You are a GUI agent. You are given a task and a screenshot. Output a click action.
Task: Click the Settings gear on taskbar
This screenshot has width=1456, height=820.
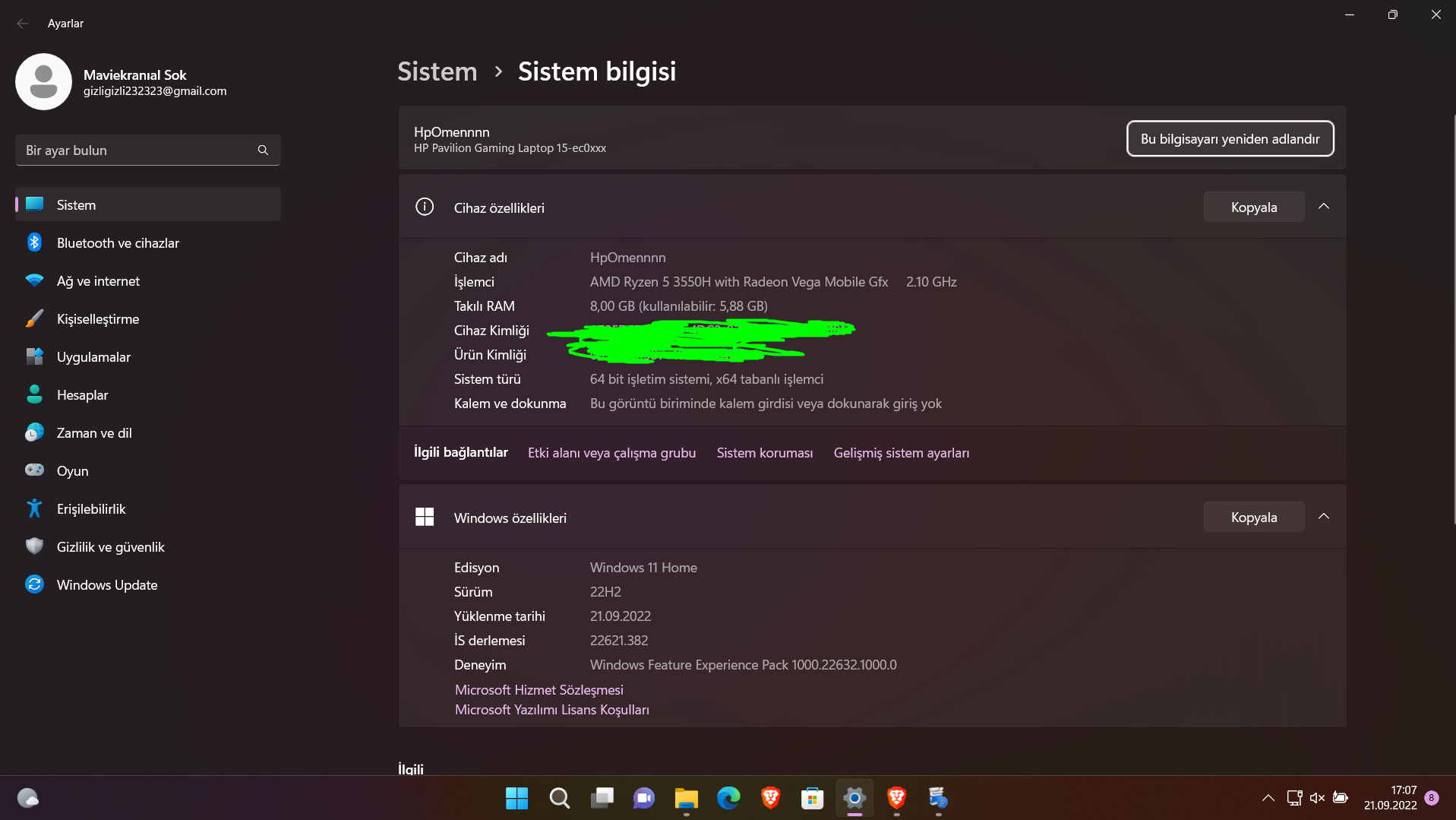(x=854, y=798)
